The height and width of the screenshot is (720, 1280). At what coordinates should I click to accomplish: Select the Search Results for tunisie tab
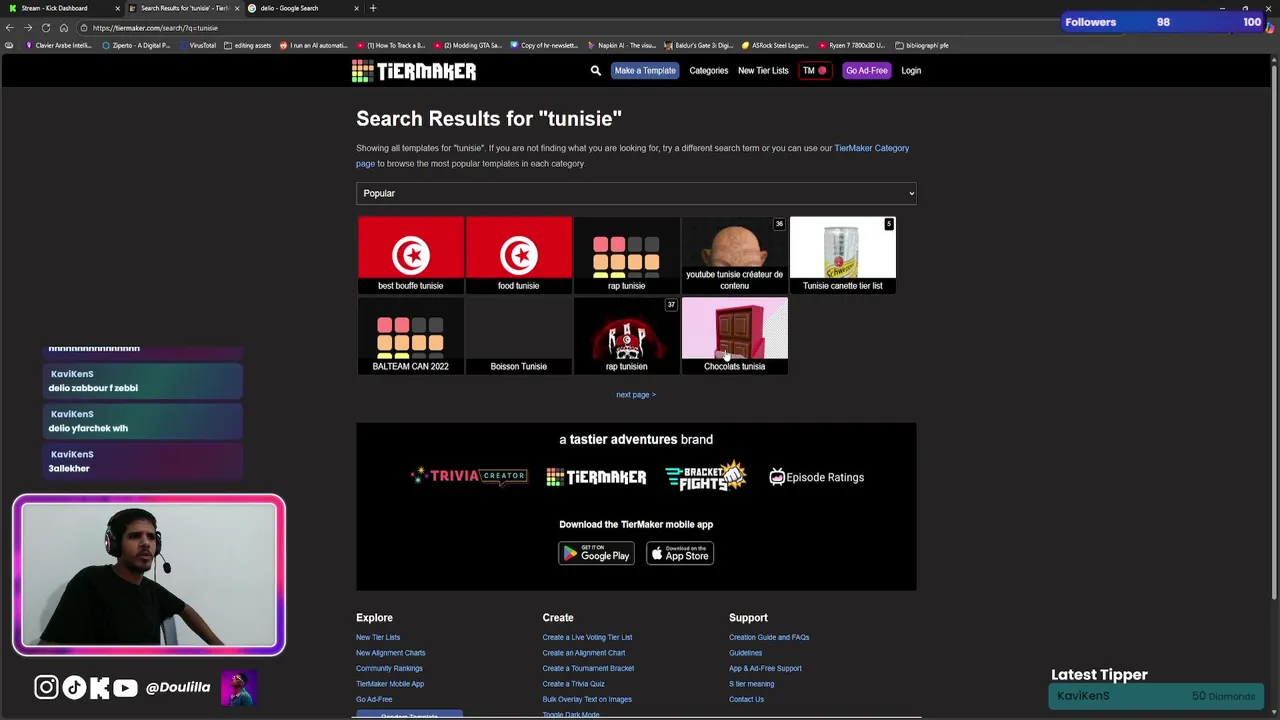click(184, 8)
